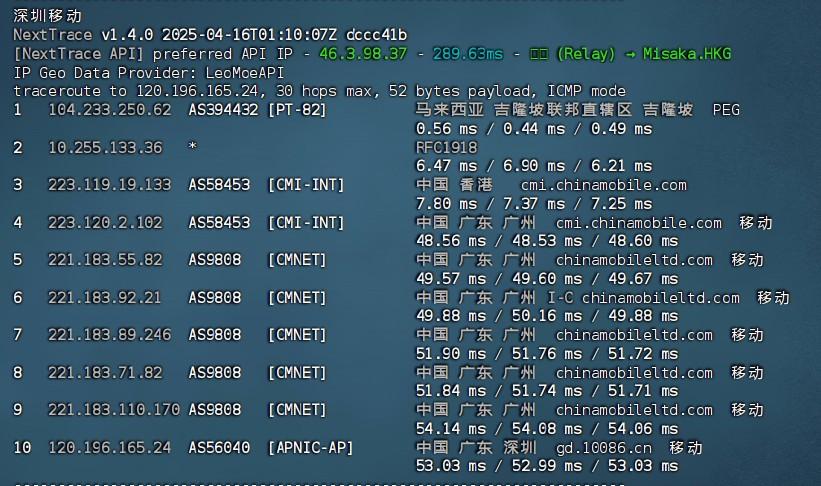Click hop 4 latency 48.56 ms
This screenshot has width=821, height=486.
[x=451, y=241]
